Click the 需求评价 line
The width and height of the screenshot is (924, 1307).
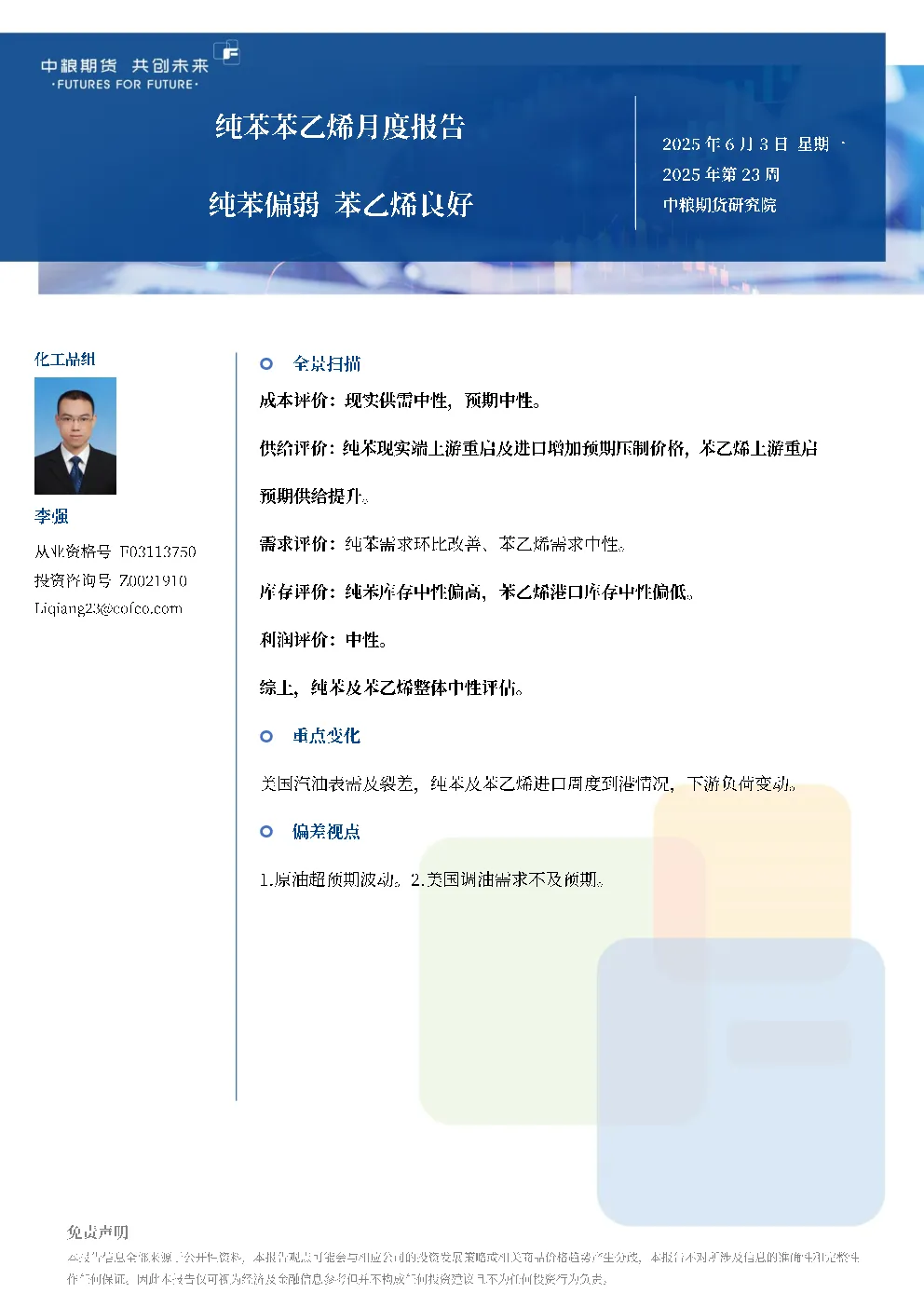coord(442,544)
